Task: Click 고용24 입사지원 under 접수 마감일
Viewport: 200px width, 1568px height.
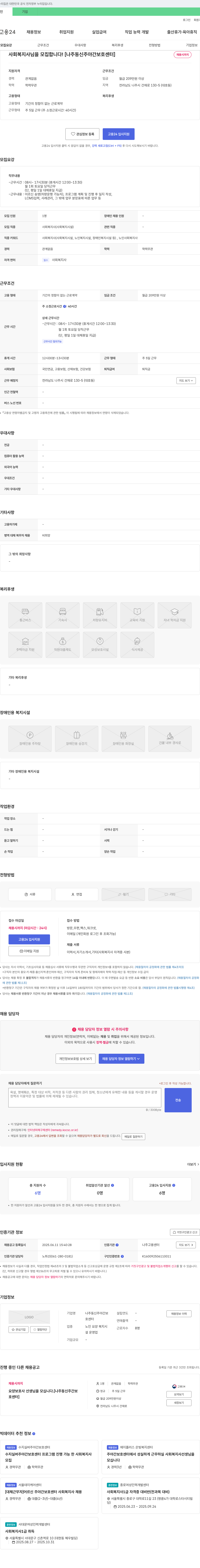Action: pyautogui.click(x=29, y=939)
